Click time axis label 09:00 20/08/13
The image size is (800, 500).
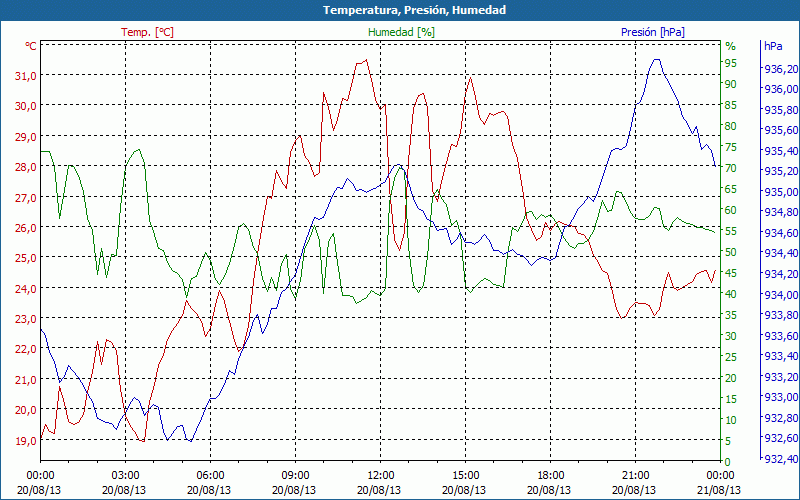tap(295, 483)
